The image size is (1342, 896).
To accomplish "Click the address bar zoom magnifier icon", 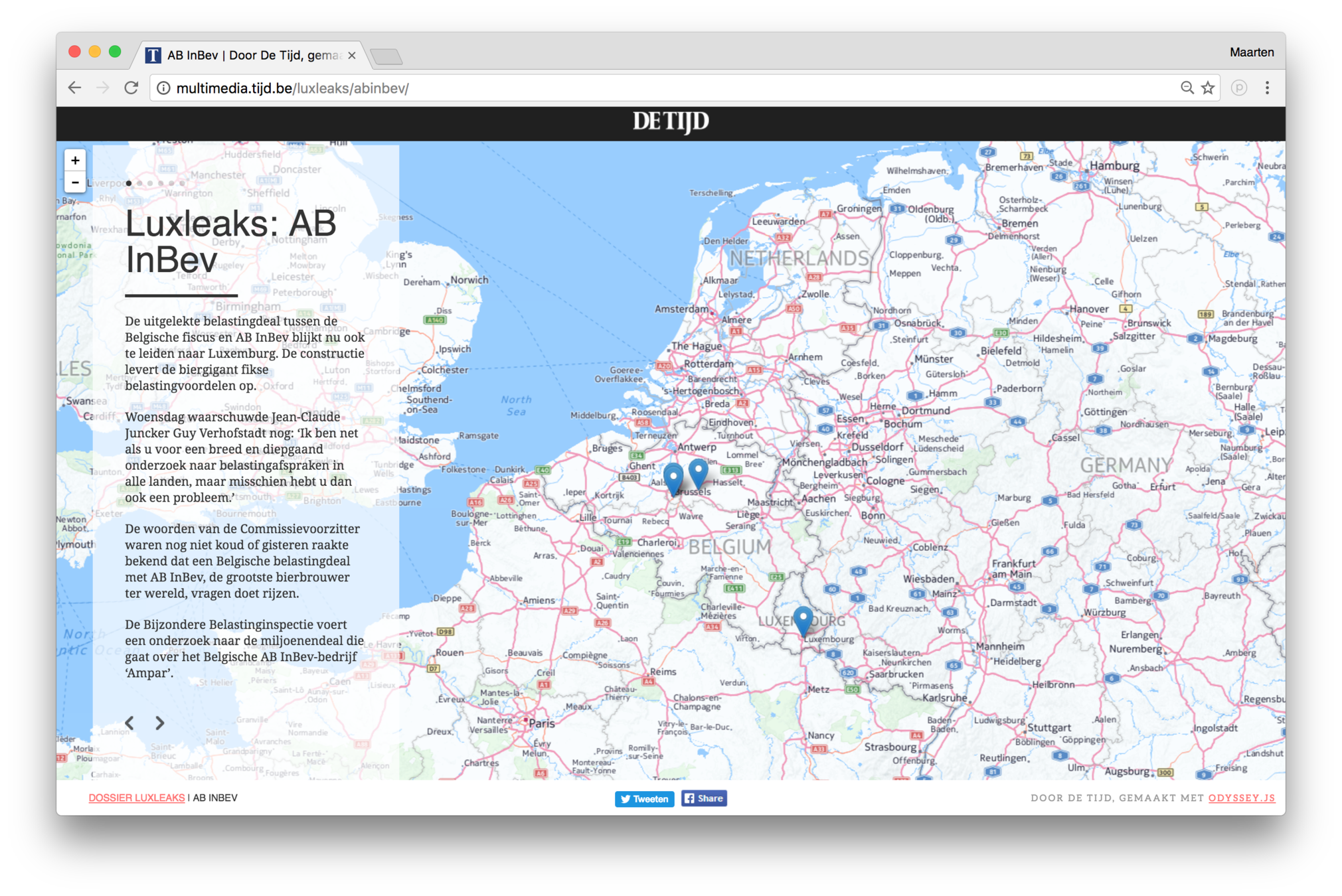I will click(1187, 88).
